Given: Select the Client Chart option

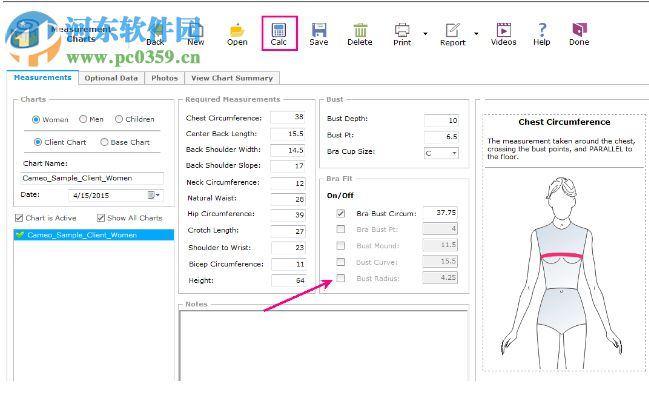Looking at the screenshot, I should pos(38,142).
